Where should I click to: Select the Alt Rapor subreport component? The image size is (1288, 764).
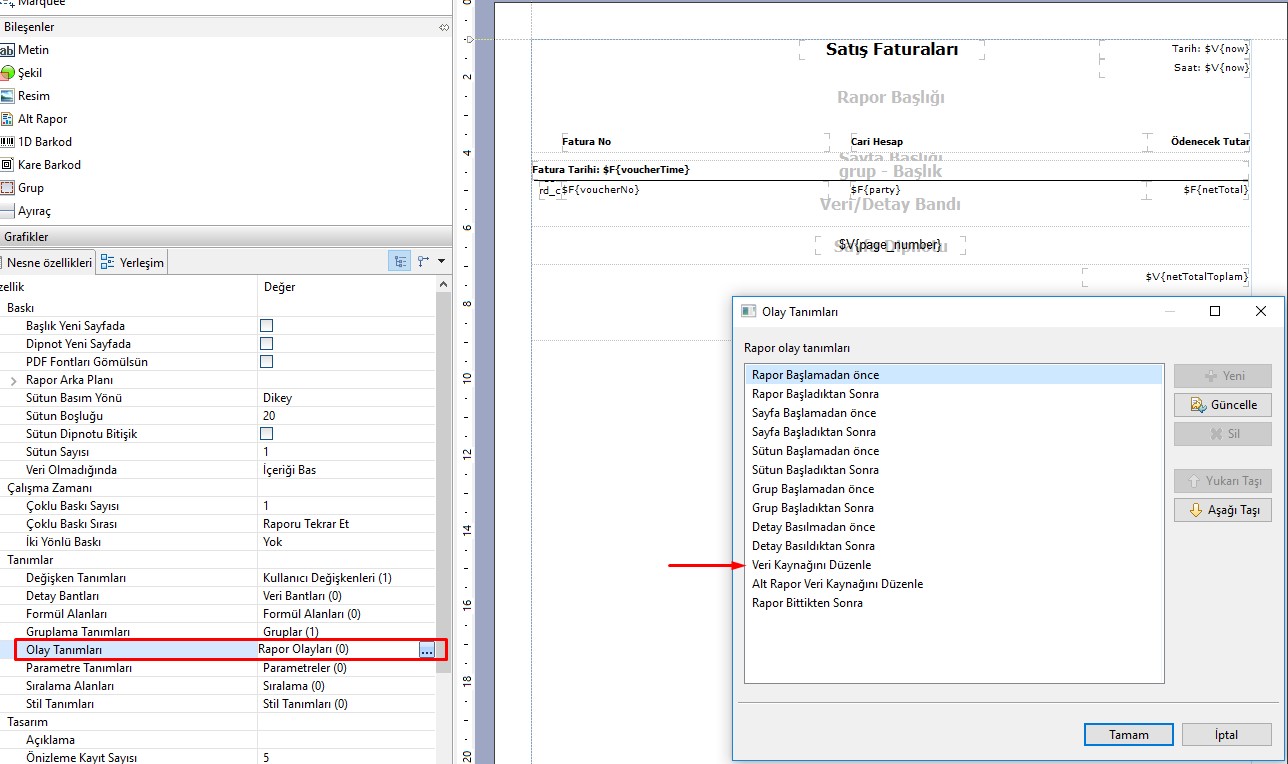point(8,119)
